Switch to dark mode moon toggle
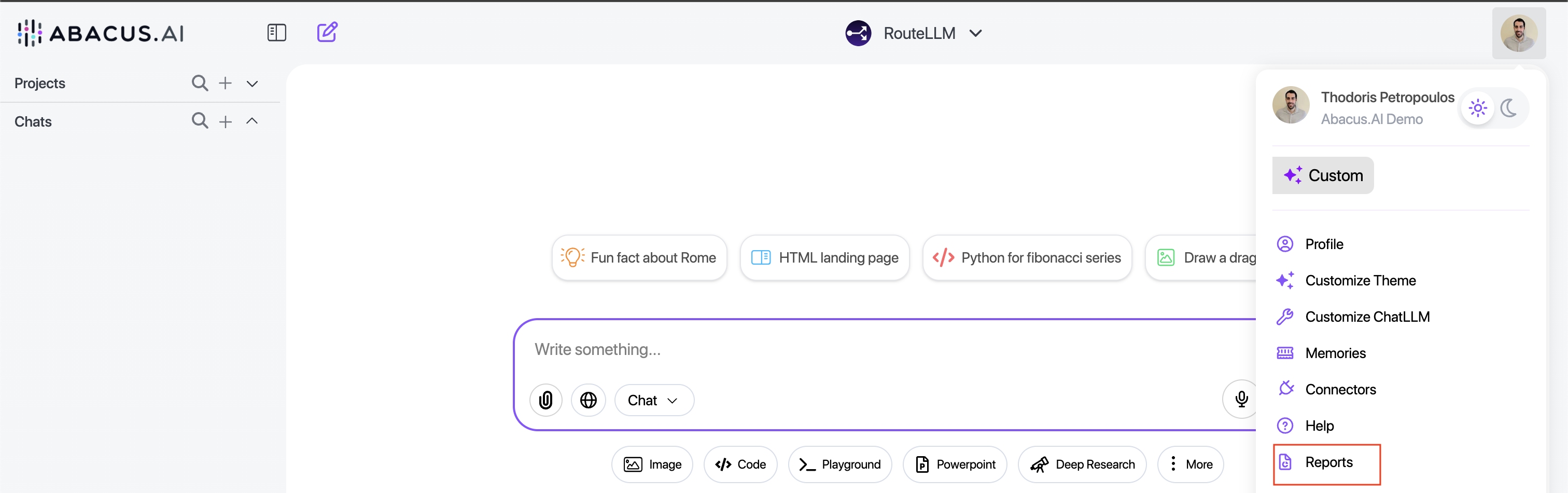Image resolution: width=1568 pixels, height=493 pixels. (1508, 108)
